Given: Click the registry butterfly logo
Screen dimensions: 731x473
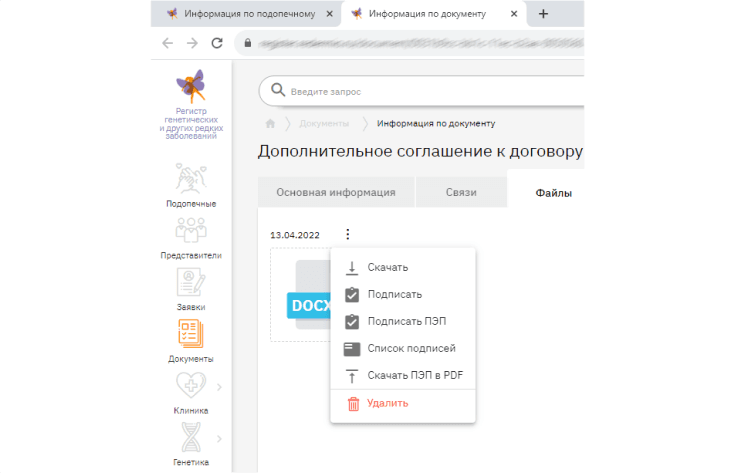Looking at the screenshot, I should pos(191,87).
